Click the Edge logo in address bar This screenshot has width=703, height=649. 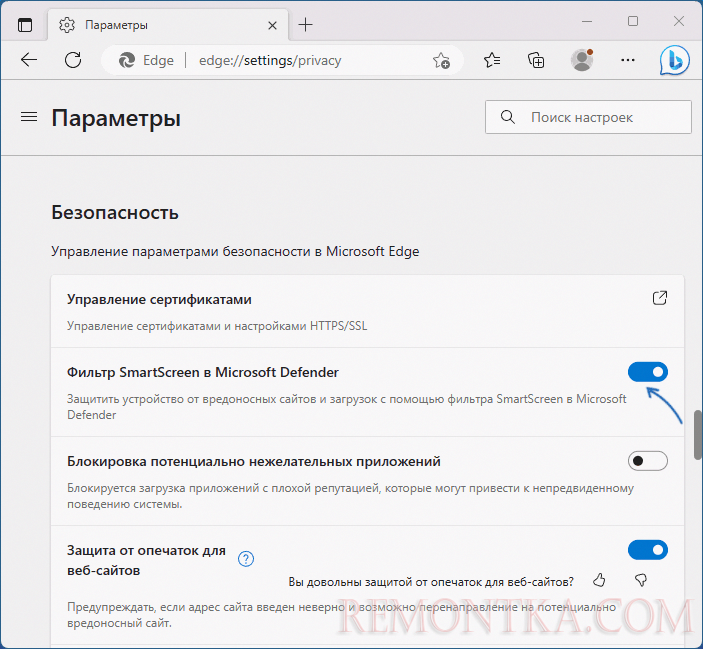click(x=127, y=60)
